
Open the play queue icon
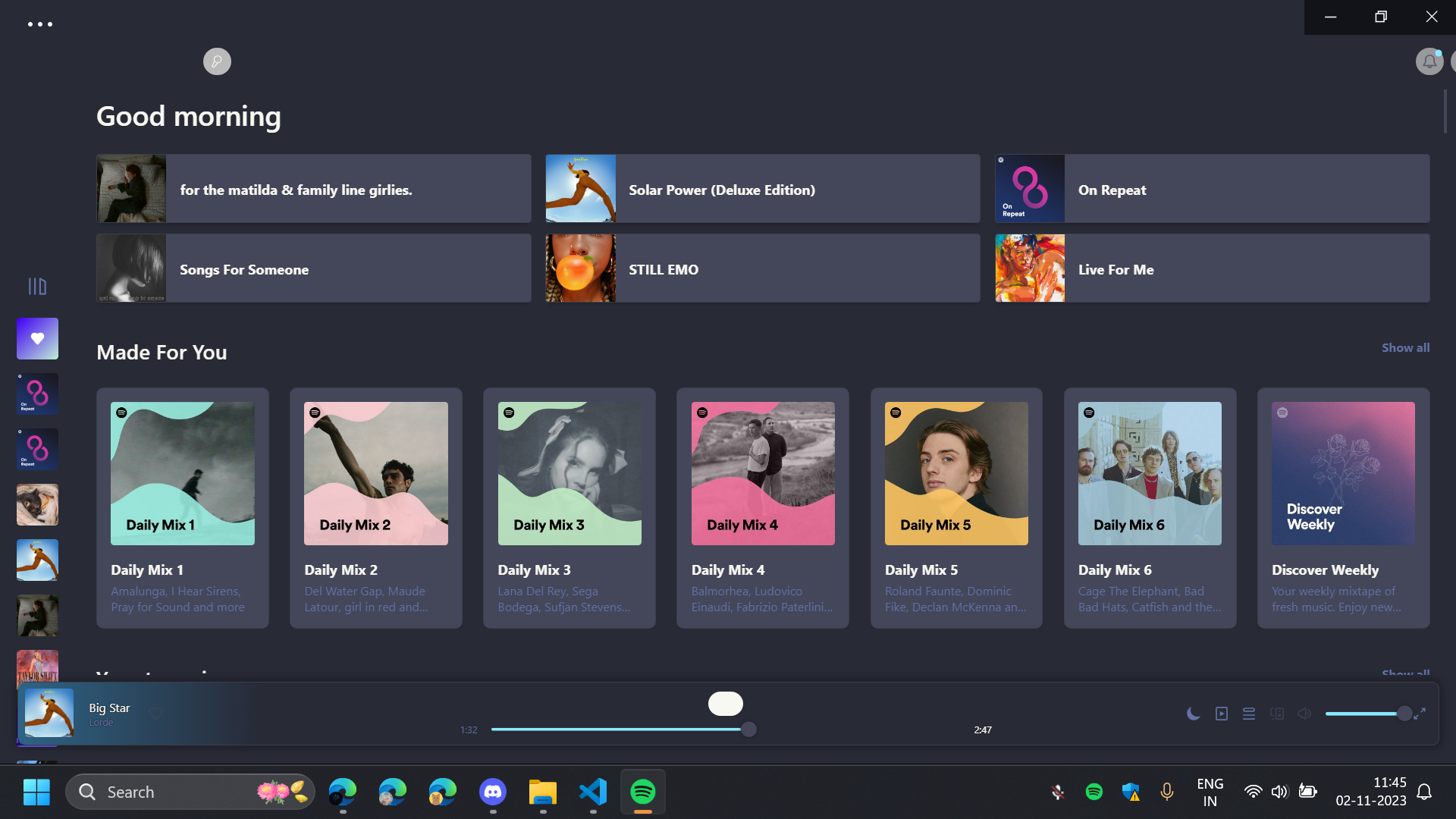1249,714
